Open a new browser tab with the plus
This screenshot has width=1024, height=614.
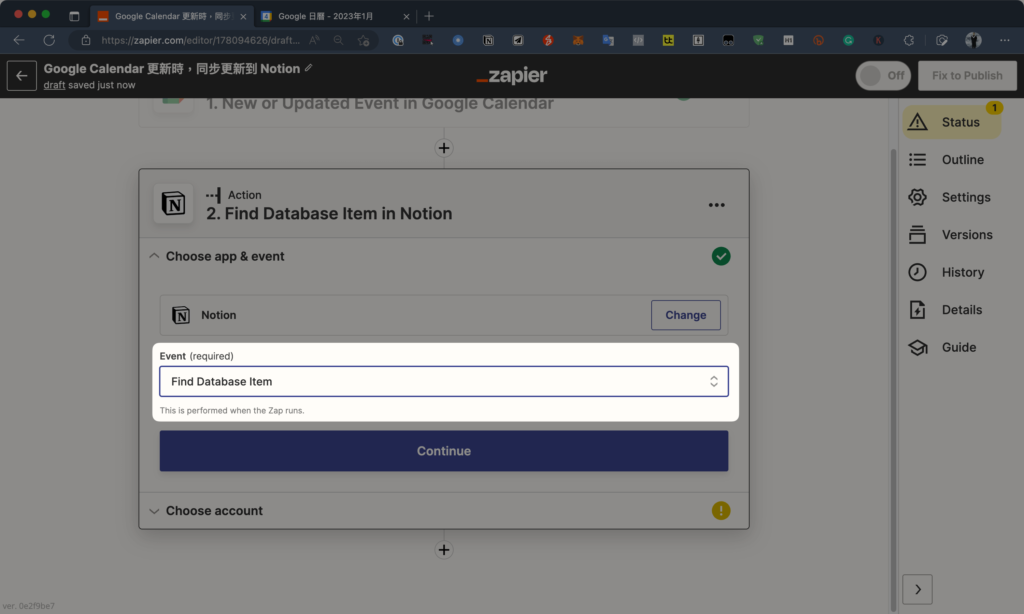tap(428, 16)
